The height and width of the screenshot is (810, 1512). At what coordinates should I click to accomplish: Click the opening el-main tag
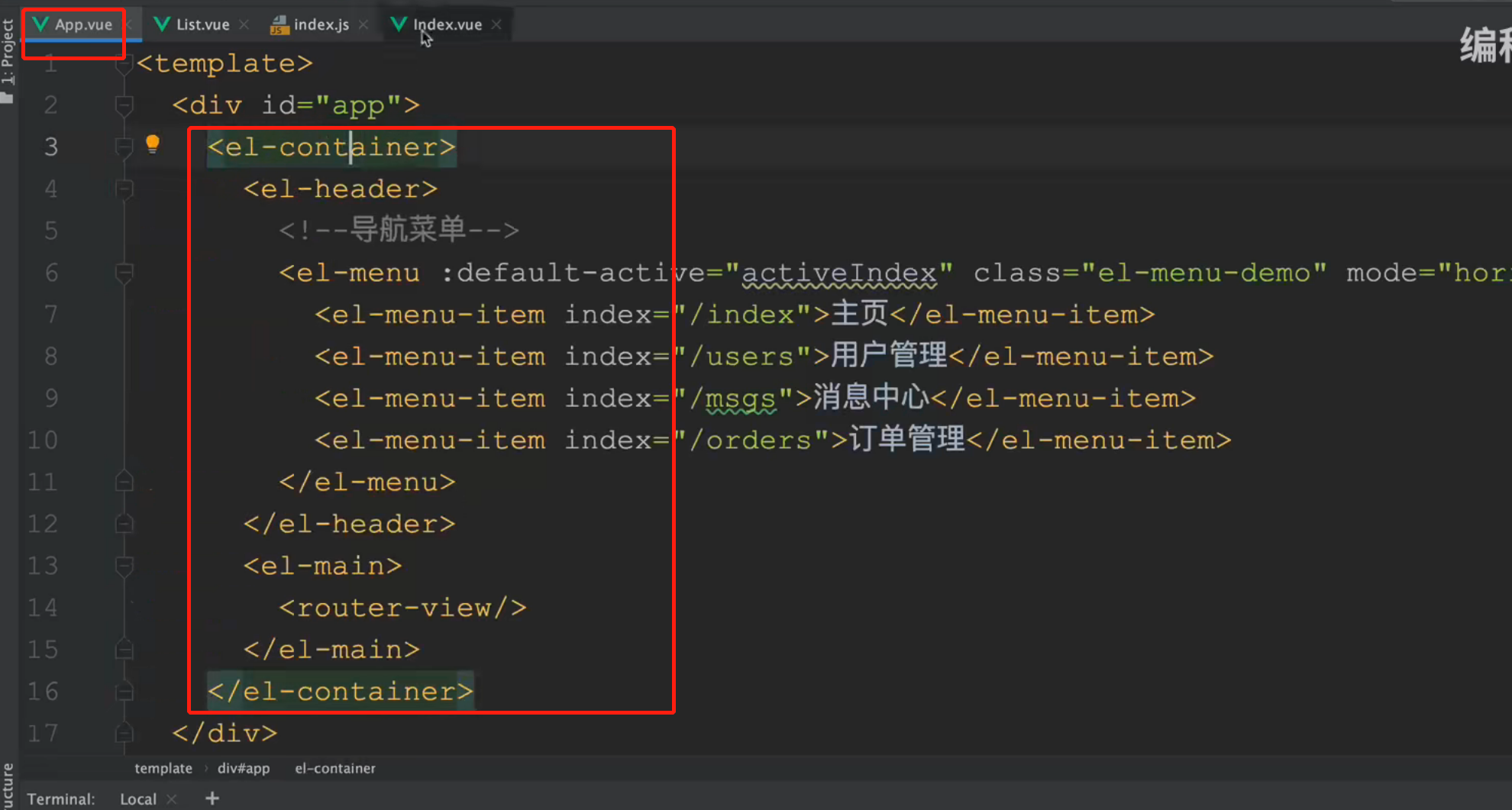click(323, 566)
